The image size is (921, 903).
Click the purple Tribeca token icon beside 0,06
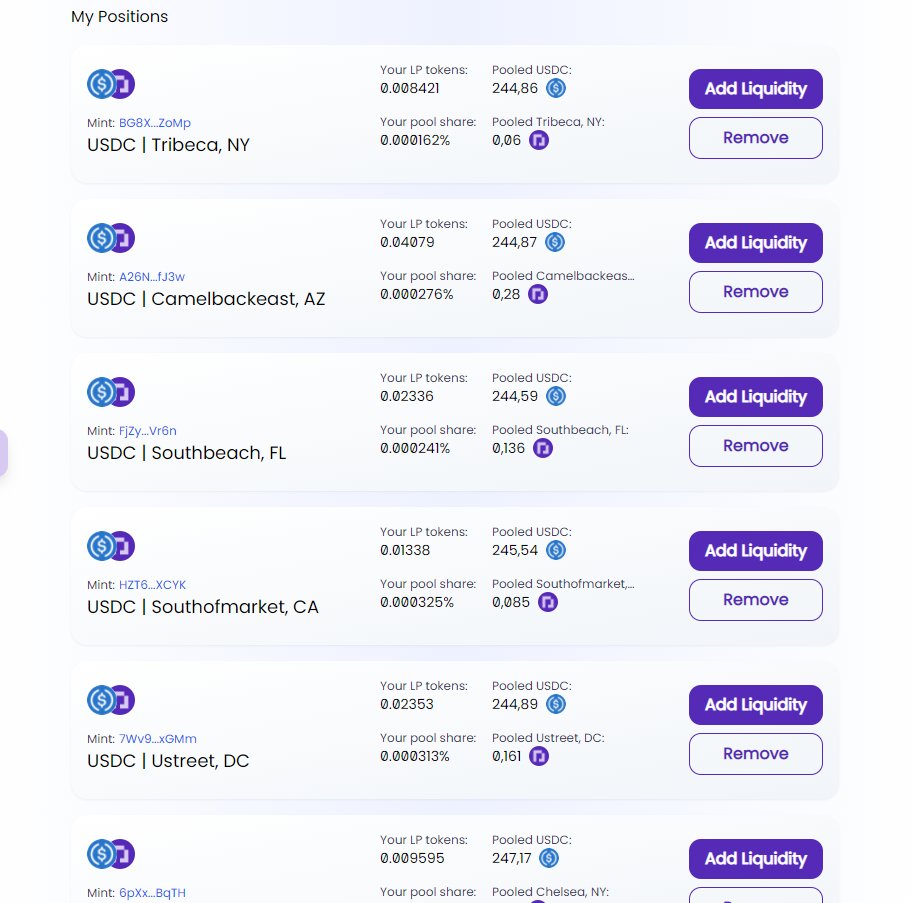(539, 140)
